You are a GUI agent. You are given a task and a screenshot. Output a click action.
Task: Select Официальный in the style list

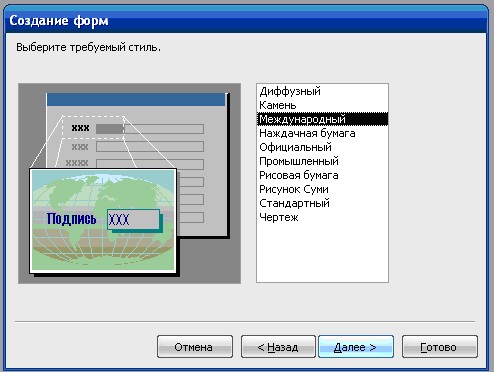(x=322, y=147)
